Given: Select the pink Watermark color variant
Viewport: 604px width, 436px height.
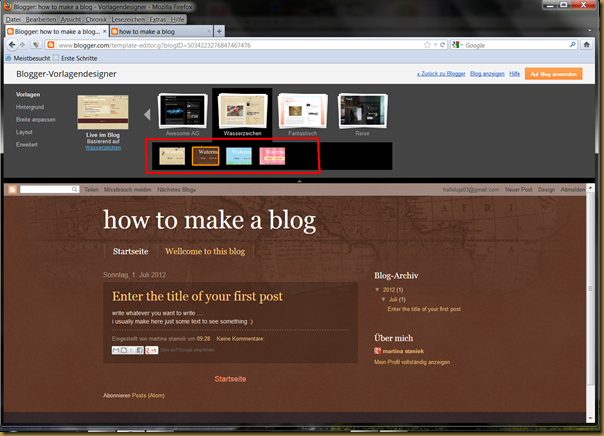Looking at the screenshot, I should point(272,156).
